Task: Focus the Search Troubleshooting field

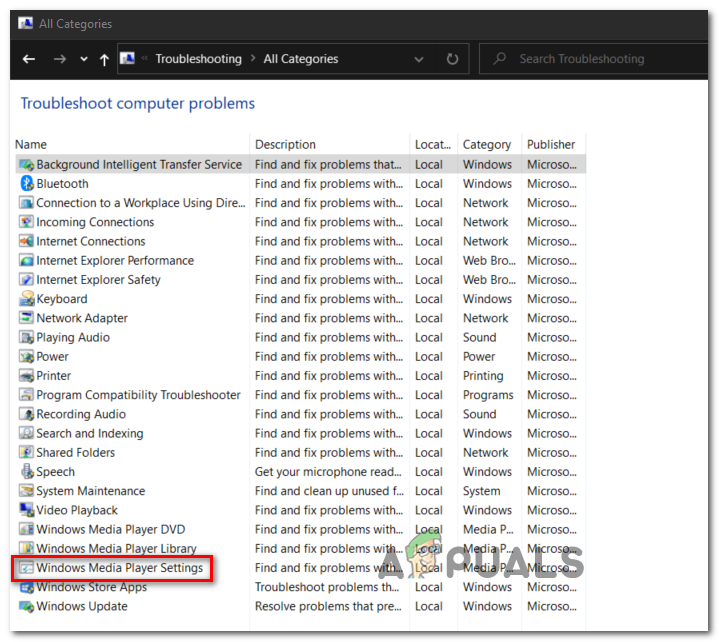Action: (x=593, y=59)
